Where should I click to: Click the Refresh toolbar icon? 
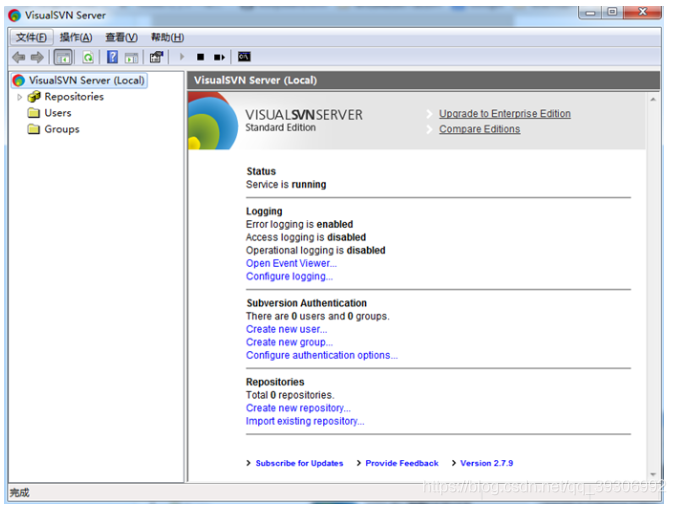coord(88,57)
